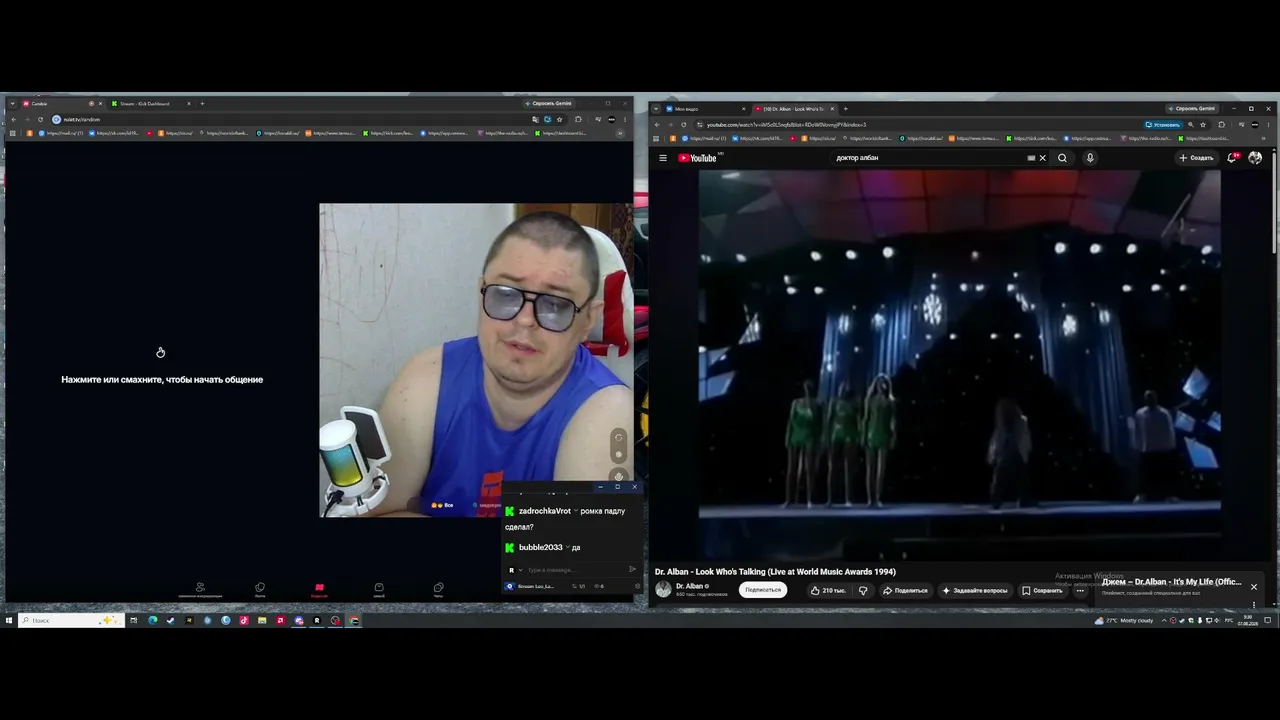Click the Ask questions button under video
The width and height of the screenshot is (1280, 720).
[975, 590]
